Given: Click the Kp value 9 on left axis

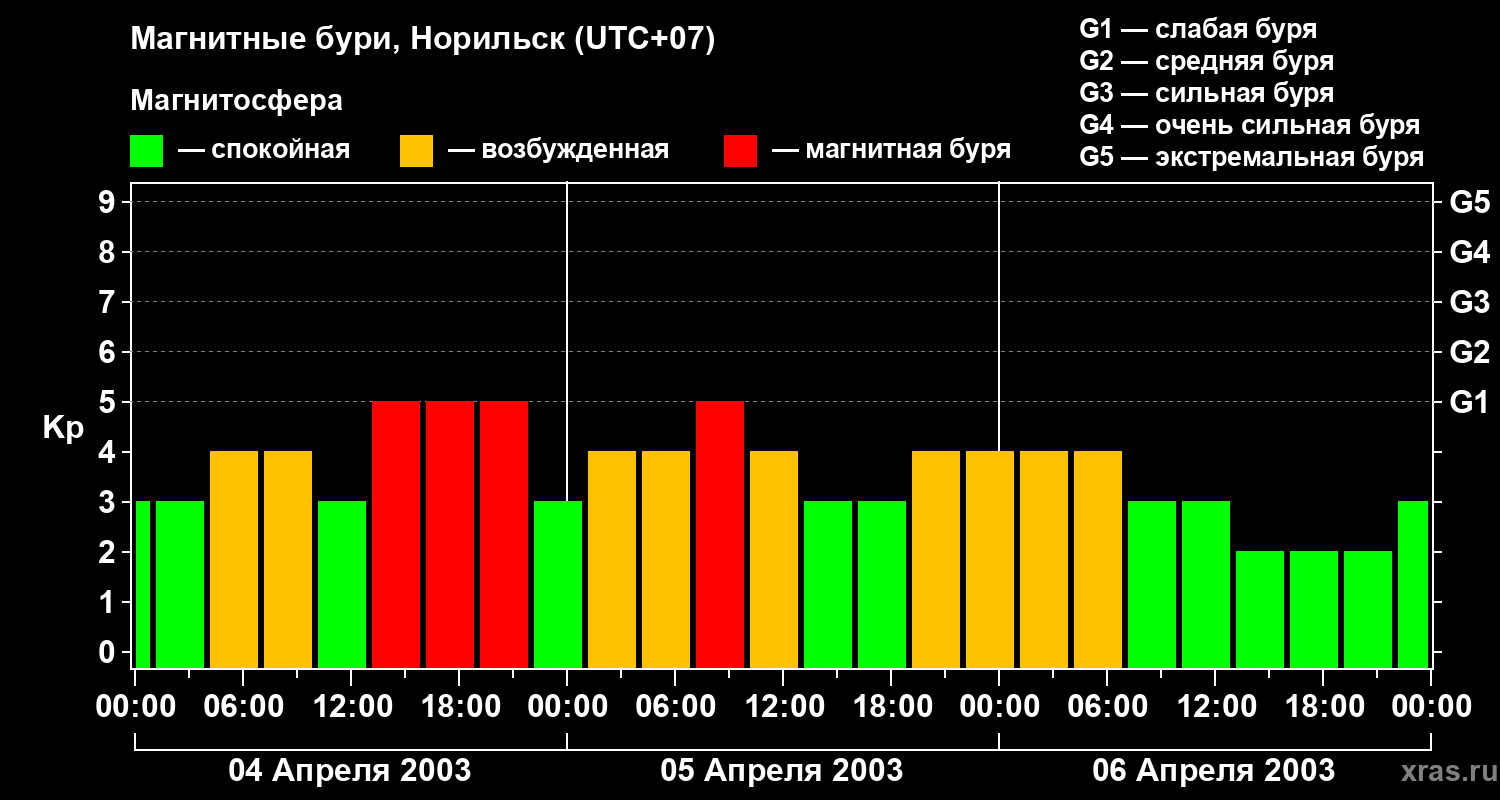Looking at the screenshot, I should pos(109,202).
